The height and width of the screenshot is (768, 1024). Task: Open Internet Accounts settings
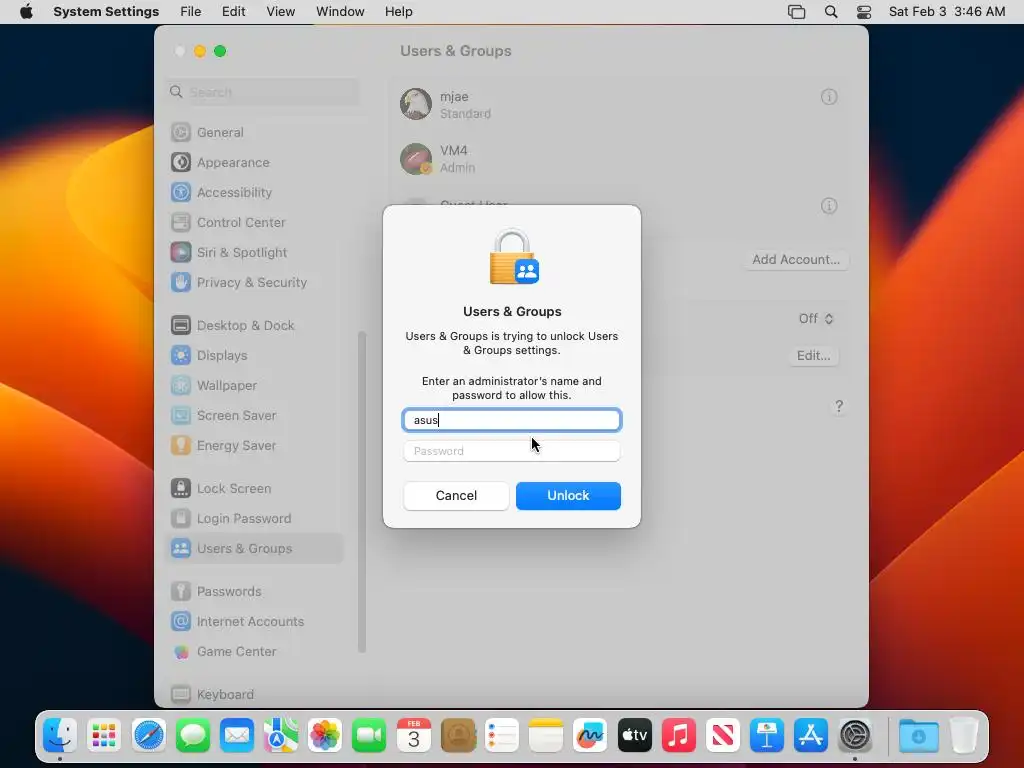tap(255, 622)
